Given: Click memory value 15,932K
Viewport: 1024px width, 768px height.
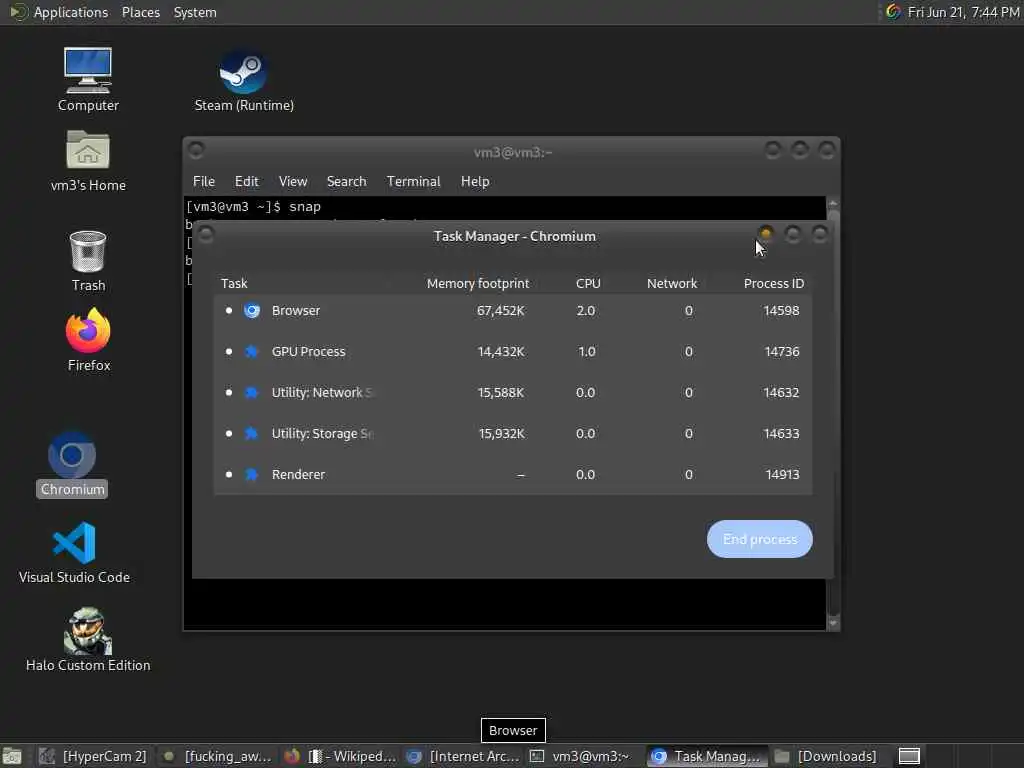Looking at the screenshot, I should tap(502, 434).
